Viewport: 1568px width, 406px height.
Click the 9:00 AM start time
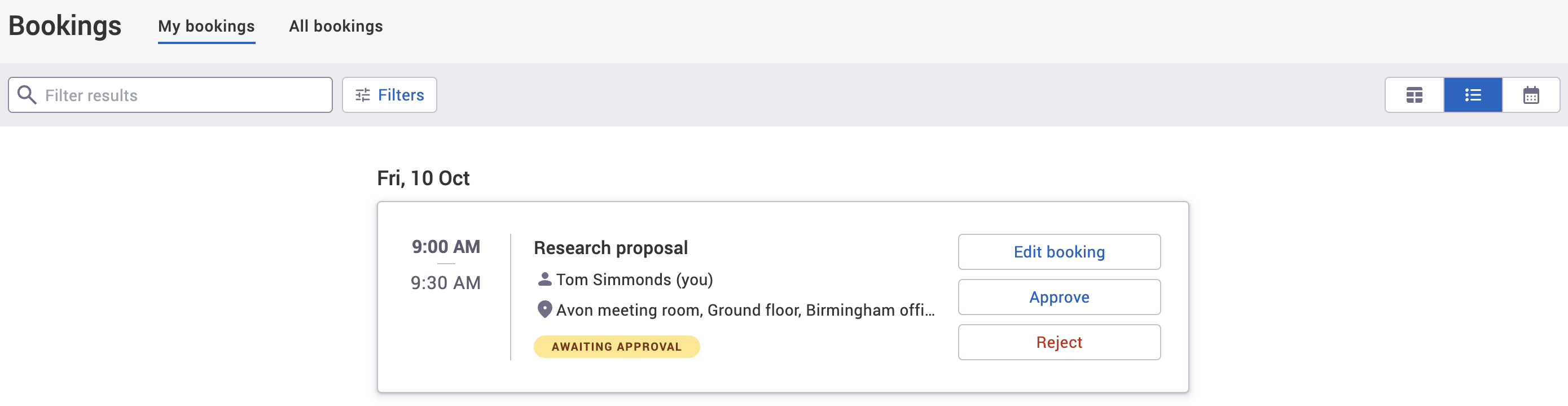click(x=446, y=246)
